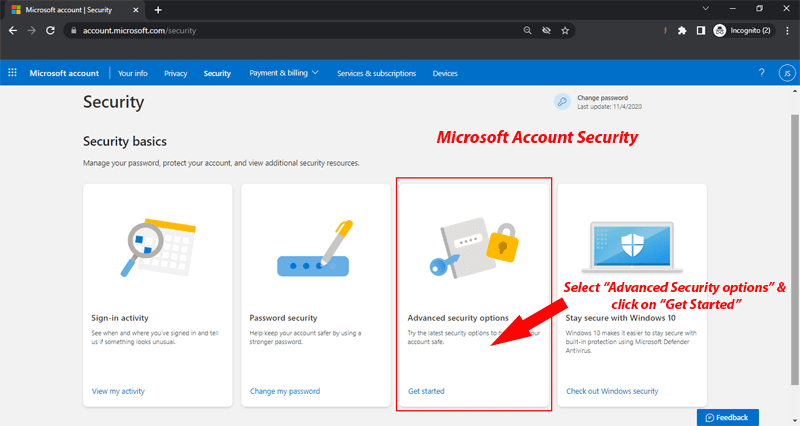Toggle the browser side panel icon
The height and width of the screenshot is (426, 800).
pos(701,31)
